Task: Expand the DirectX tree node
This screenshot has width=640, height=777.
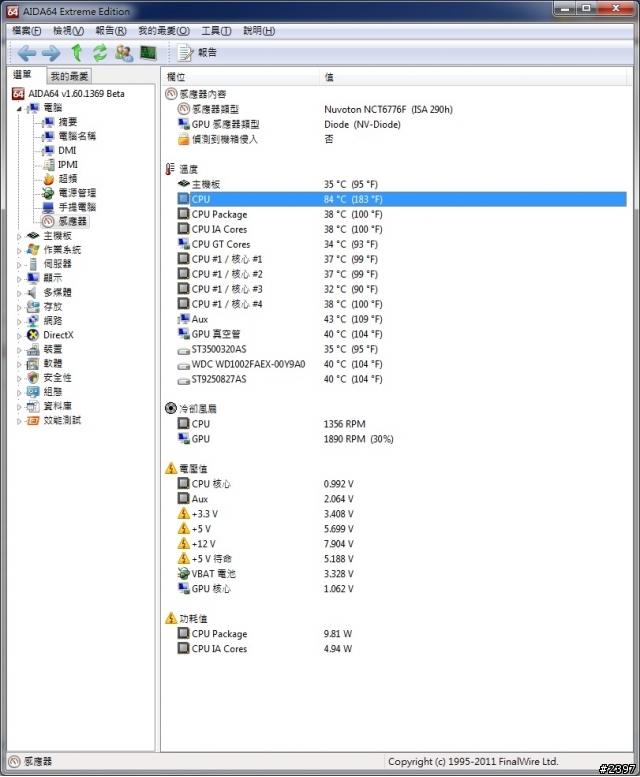Action: pyautogui.click(x=19, y=336)
